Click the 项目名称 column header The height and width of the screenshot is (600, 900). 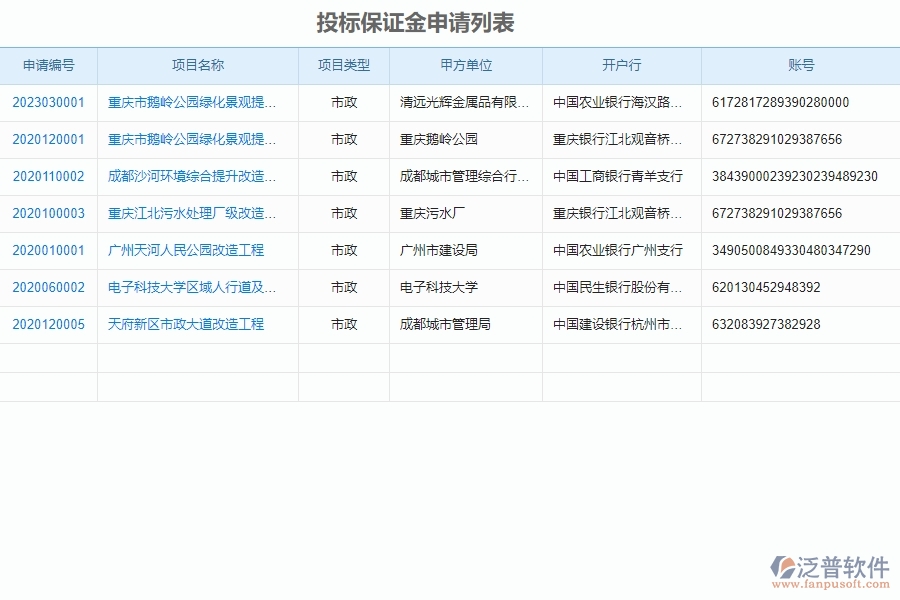coord(198,66)
